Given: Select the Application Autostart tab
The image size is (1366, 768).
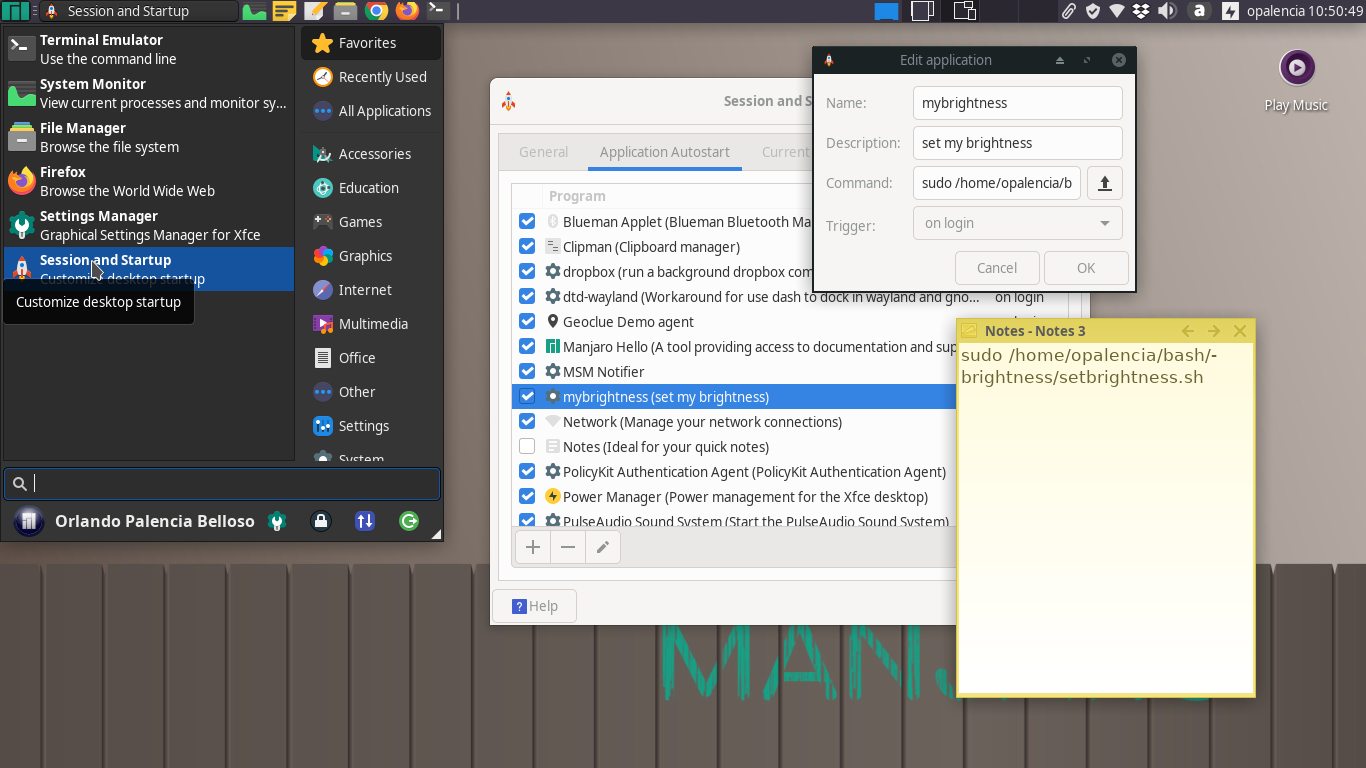Looking at the screenshot, I should pyautogui.click(x=665, y=152).
